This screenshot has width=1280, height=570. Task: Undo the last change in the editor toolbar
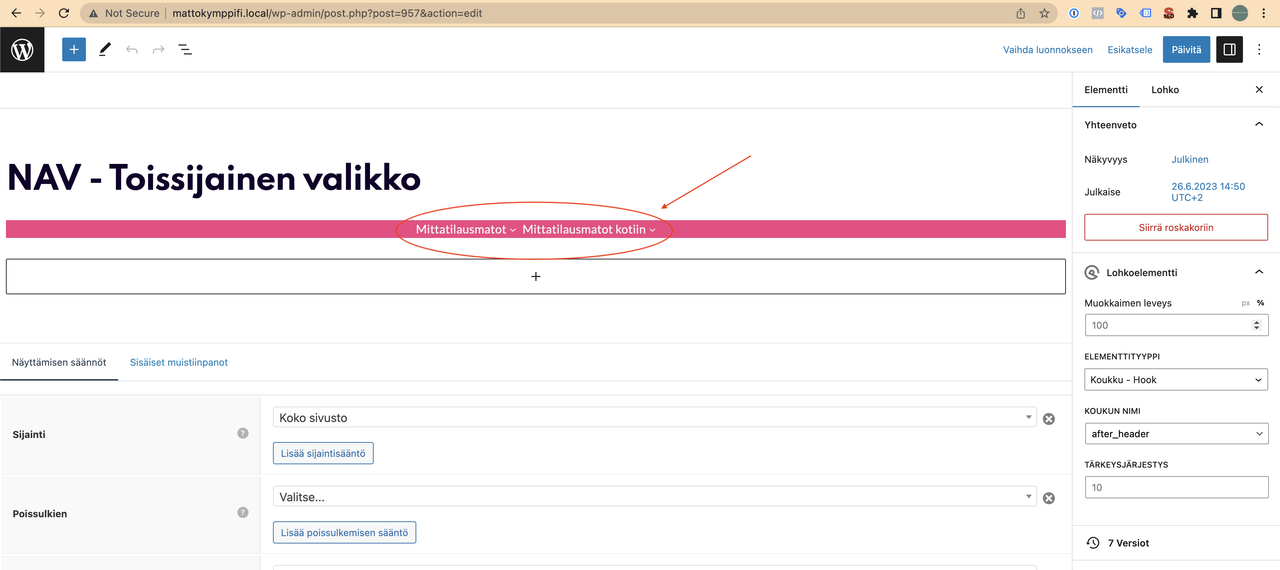[132, 49]
